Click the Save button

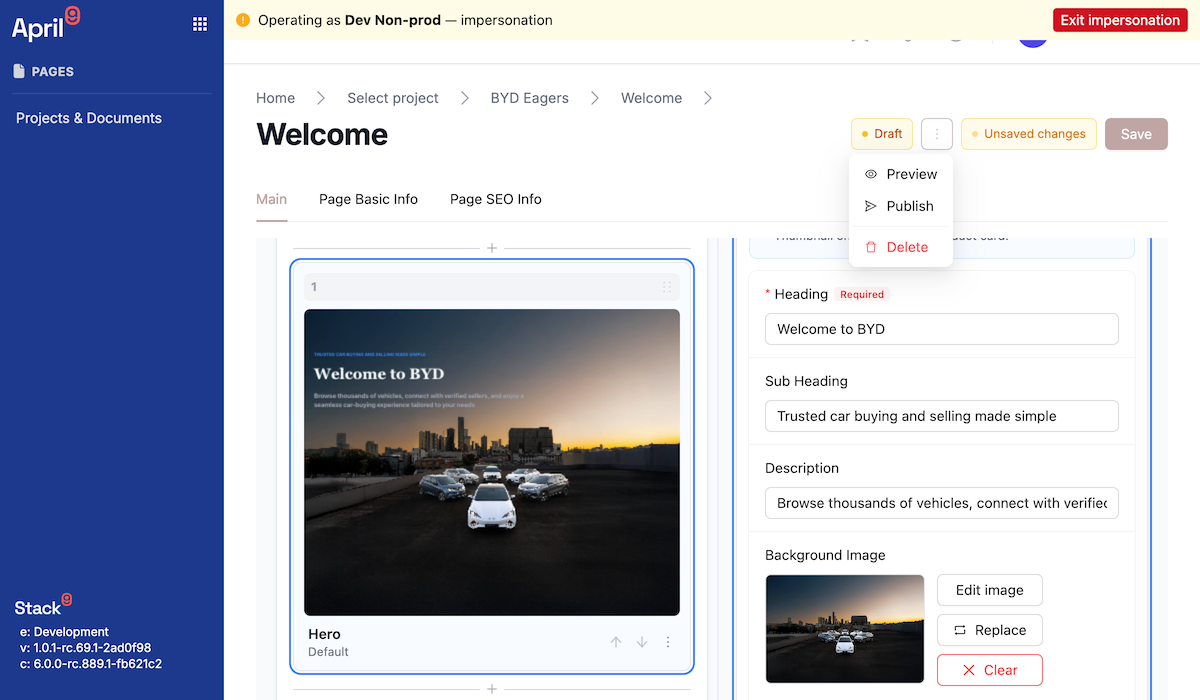[x=1136, y=134]
